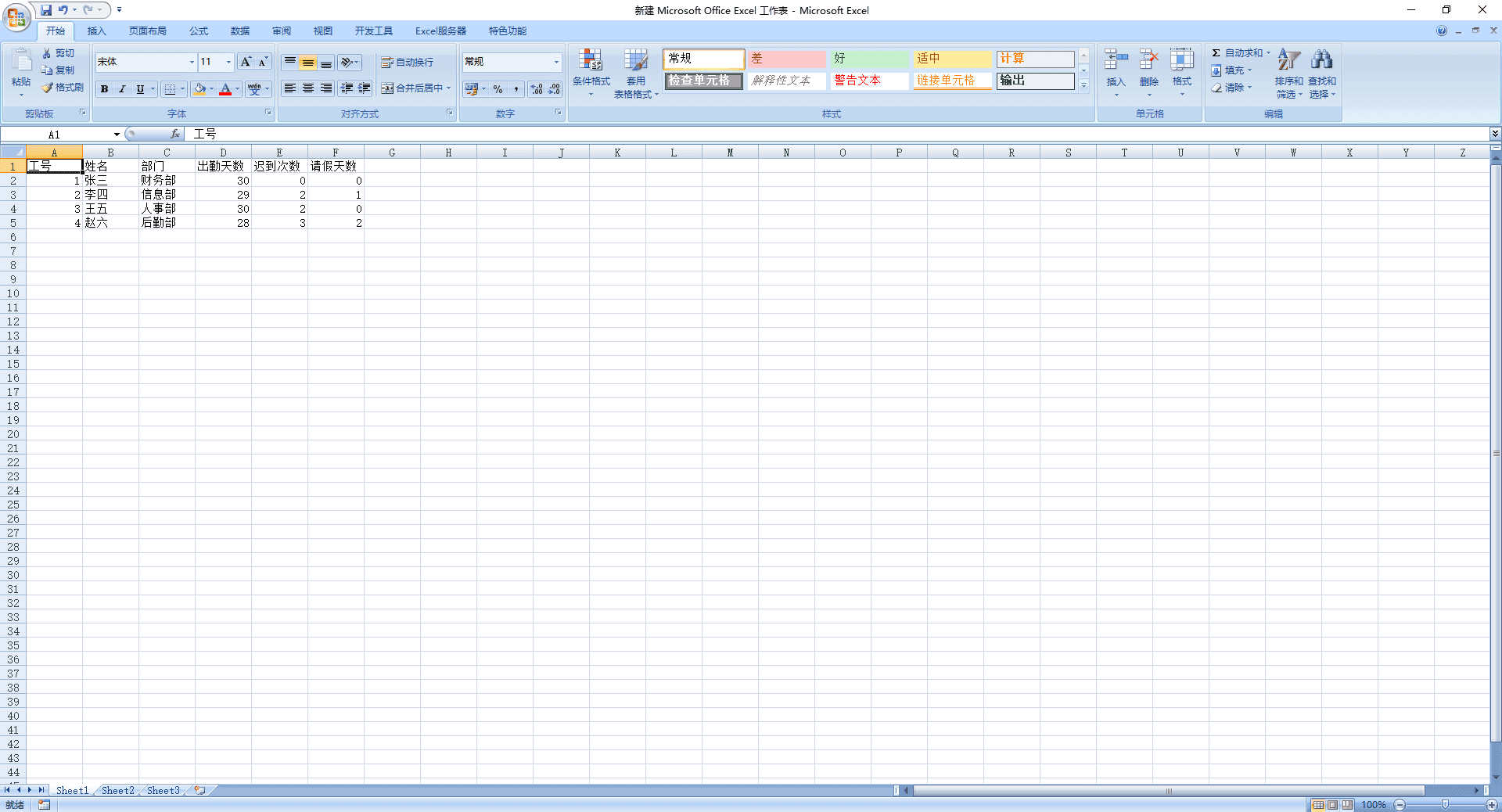The image size is (1502, 812).
Task: Open the Sheet2 worksheet tab
Action: (117, 791)
